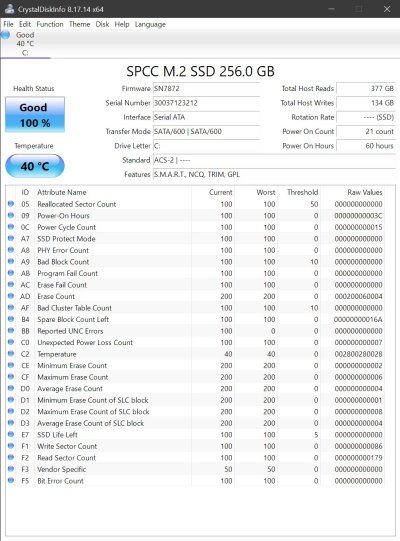Image resolution: width=400 pixels, height=541 pixels.
Task: Open the Function menu
Action: (x=50, y=24)
